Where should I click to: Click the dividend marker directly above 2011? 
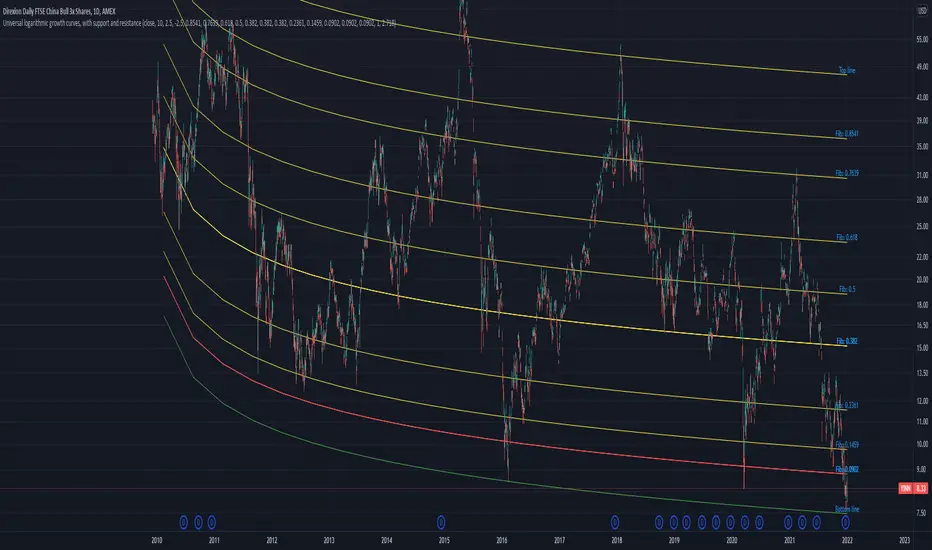(x=212, y=523)
